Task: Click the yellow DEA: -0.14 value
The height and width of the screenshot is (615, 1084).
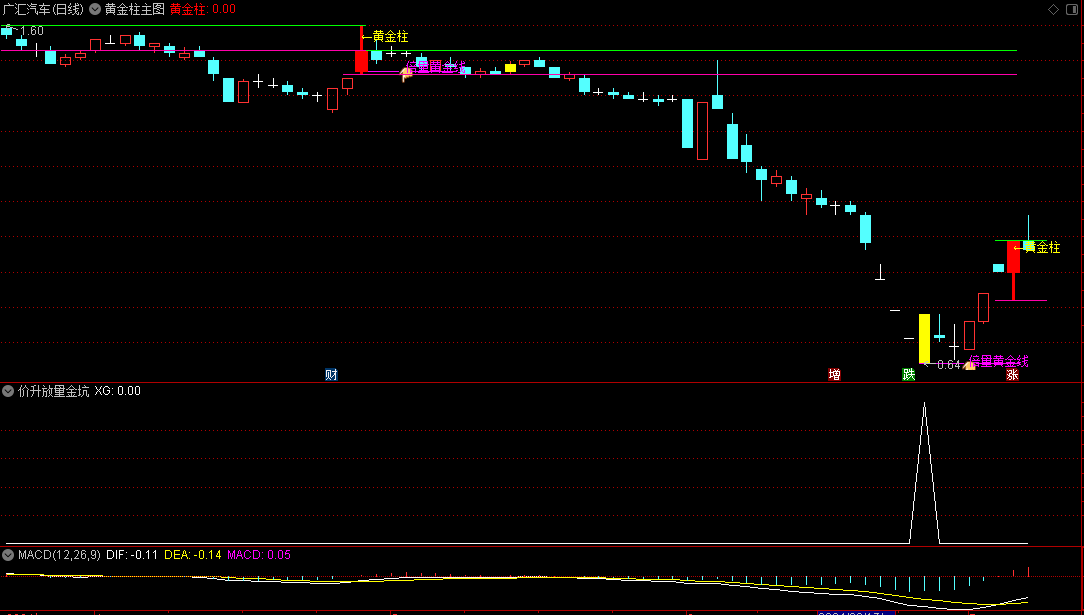Action: 193,555
